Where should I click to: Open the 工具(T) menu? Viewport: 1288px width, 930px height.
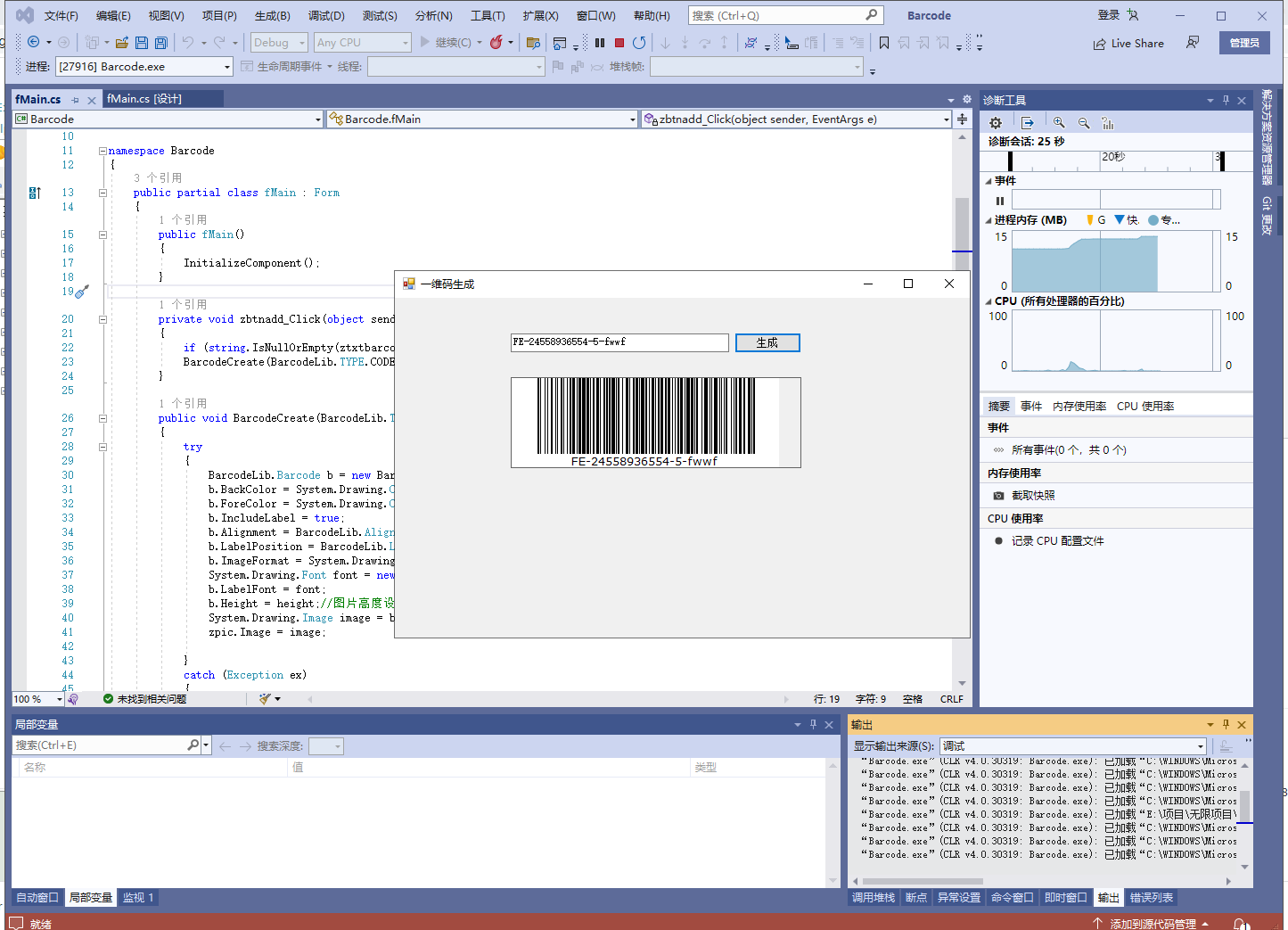pos(488,16)
